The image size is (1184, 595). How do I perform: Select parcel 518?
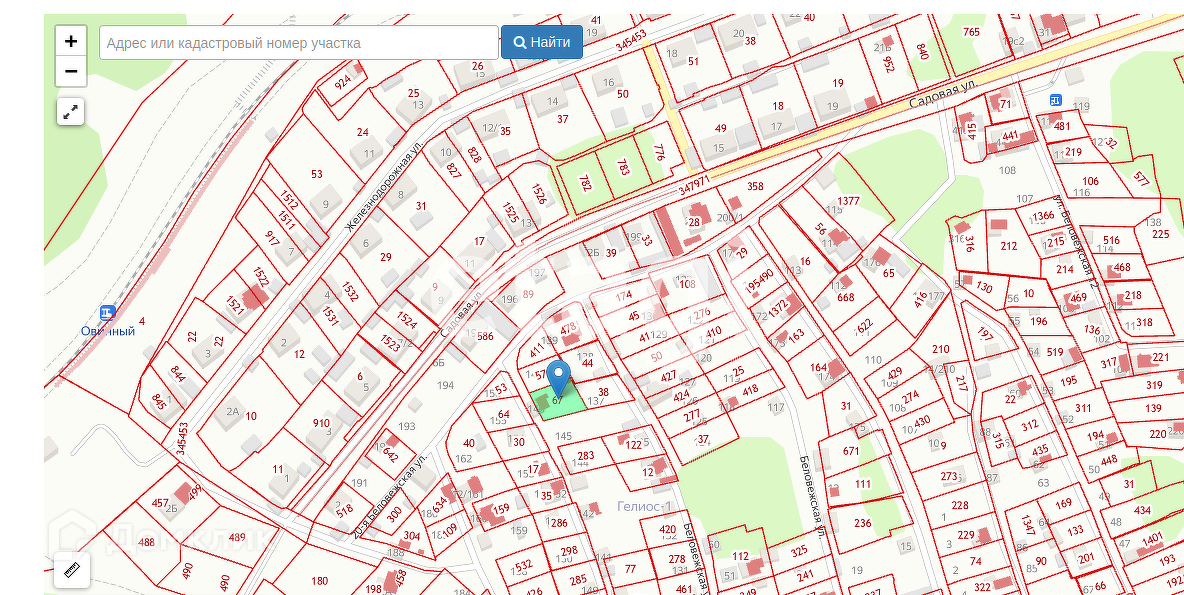tap(344, 510)
